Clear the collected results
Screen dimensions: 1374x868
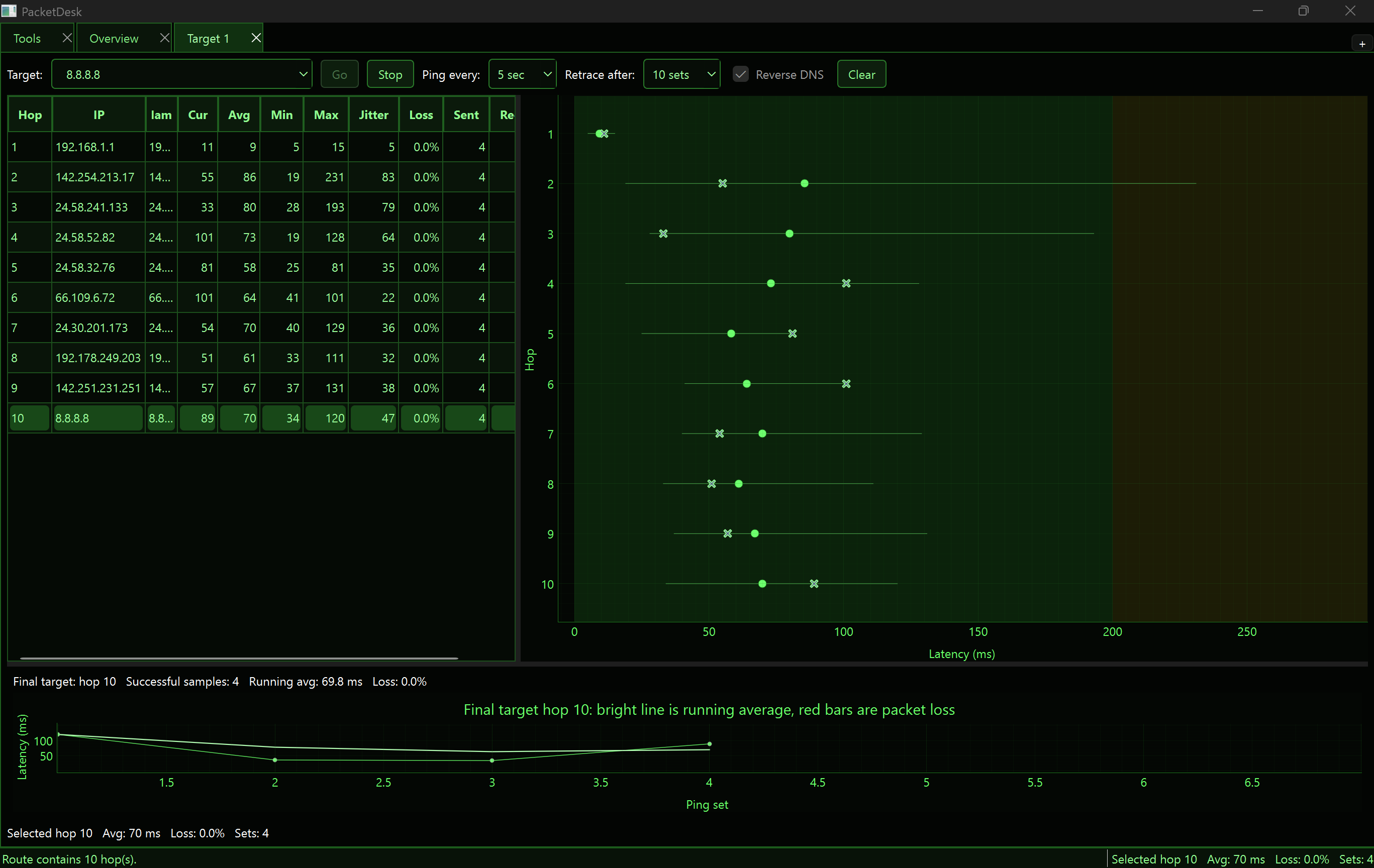tap(861, 74)
